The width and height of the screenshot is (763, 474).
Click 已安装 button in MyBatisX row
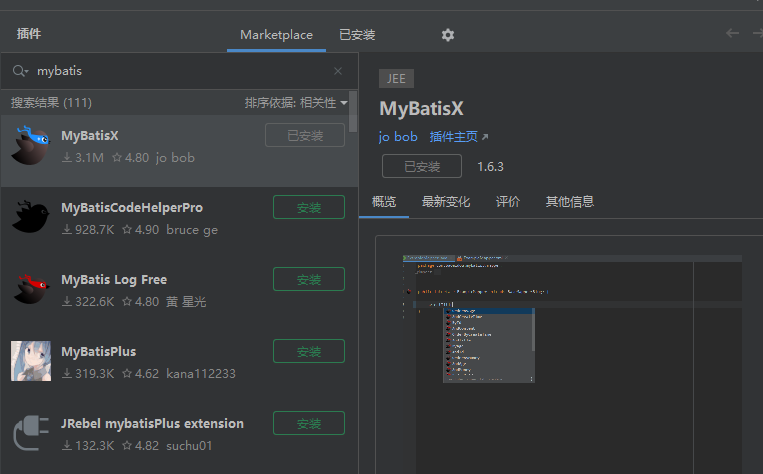point(305,135)
